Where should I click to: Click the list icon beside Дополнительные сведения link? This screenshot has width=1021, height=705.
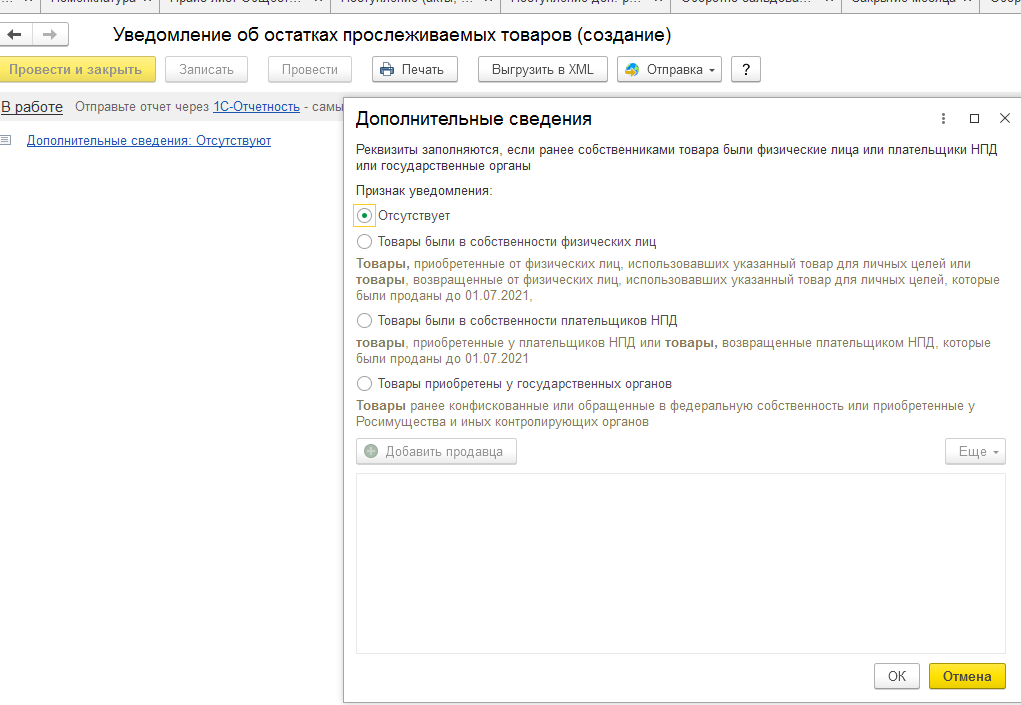click(6, 140)
